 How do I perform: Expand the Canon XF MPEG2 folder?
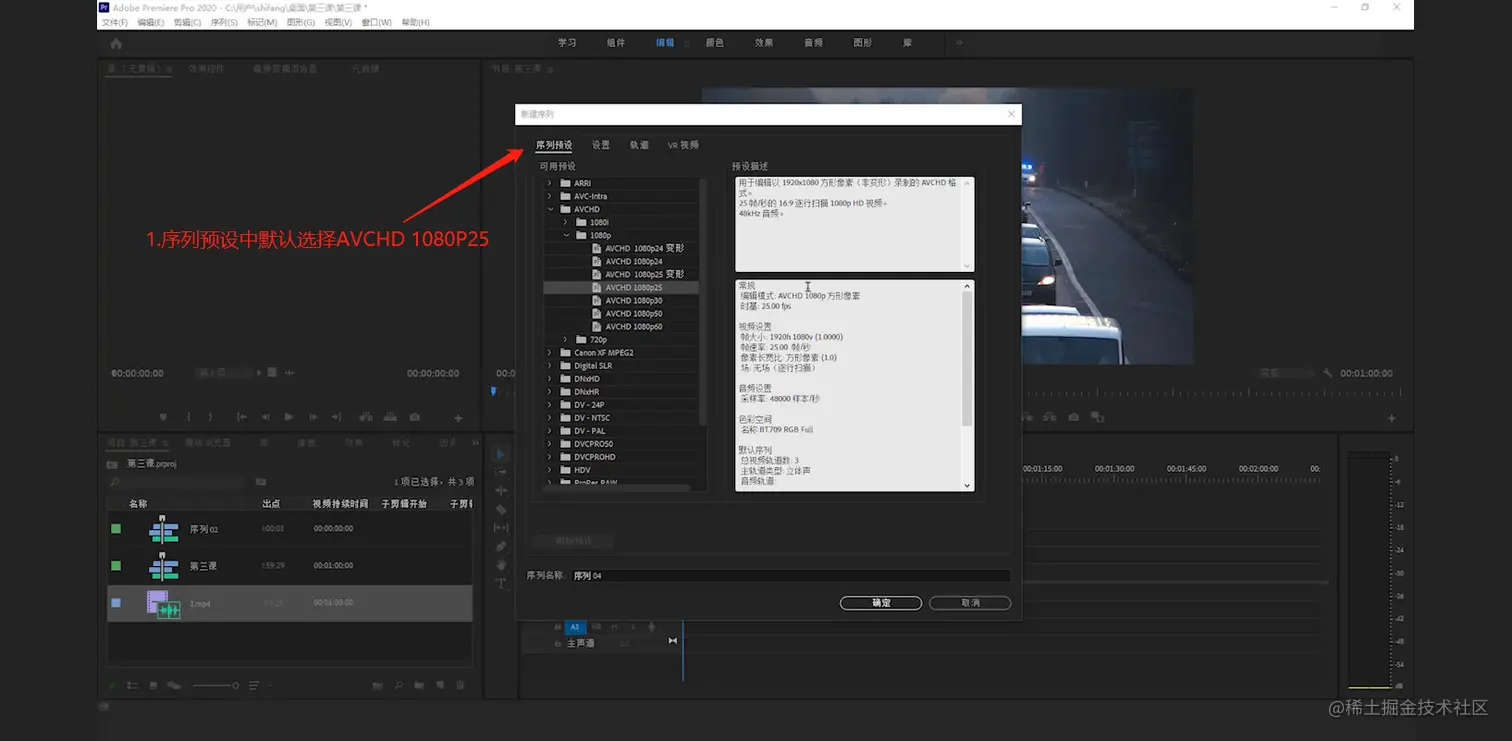[549, 352]
